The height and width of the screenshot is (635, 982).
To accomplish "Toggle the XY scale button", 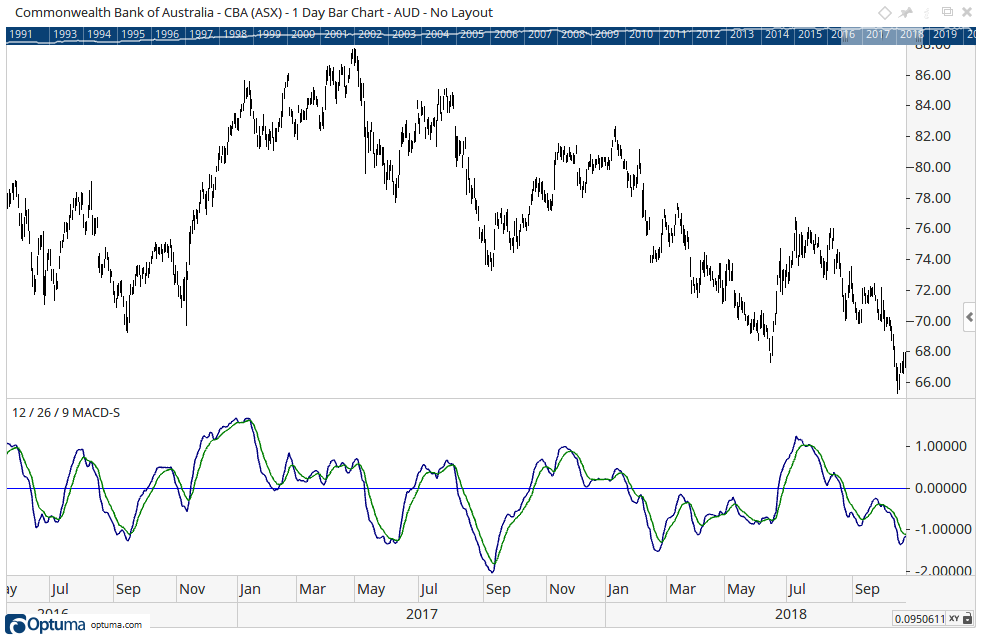I will point(954,619).
